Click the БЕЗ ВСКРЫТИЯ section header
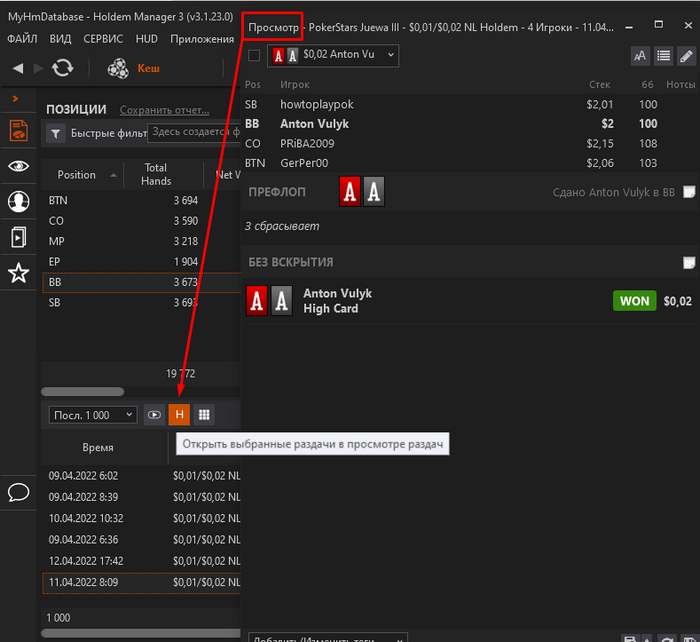Viewport: 700px width, 642px height. pos(291,263)
